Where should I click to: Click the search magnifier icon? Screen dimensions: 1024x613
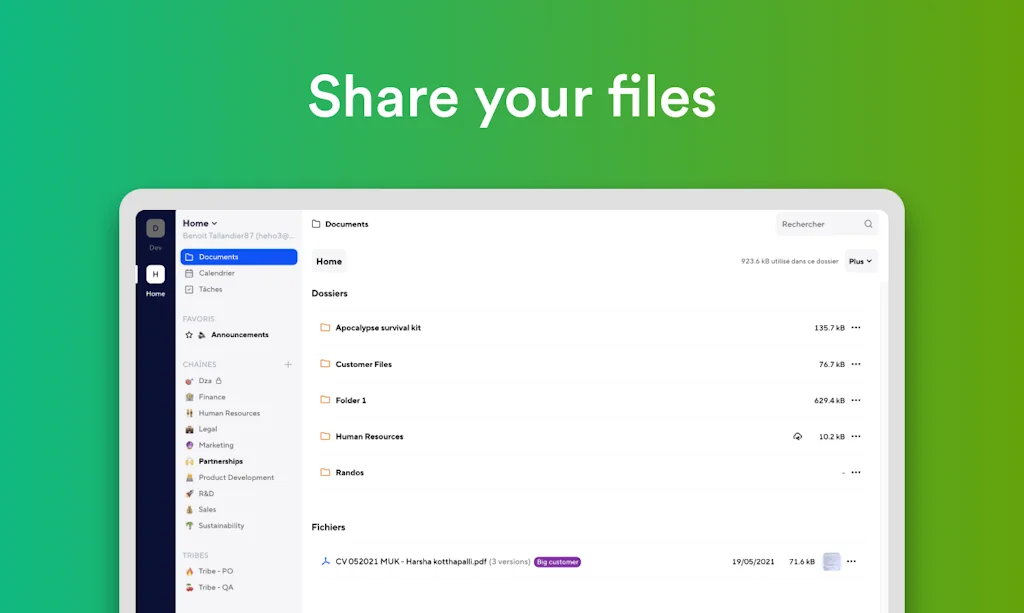pos(868,224)
